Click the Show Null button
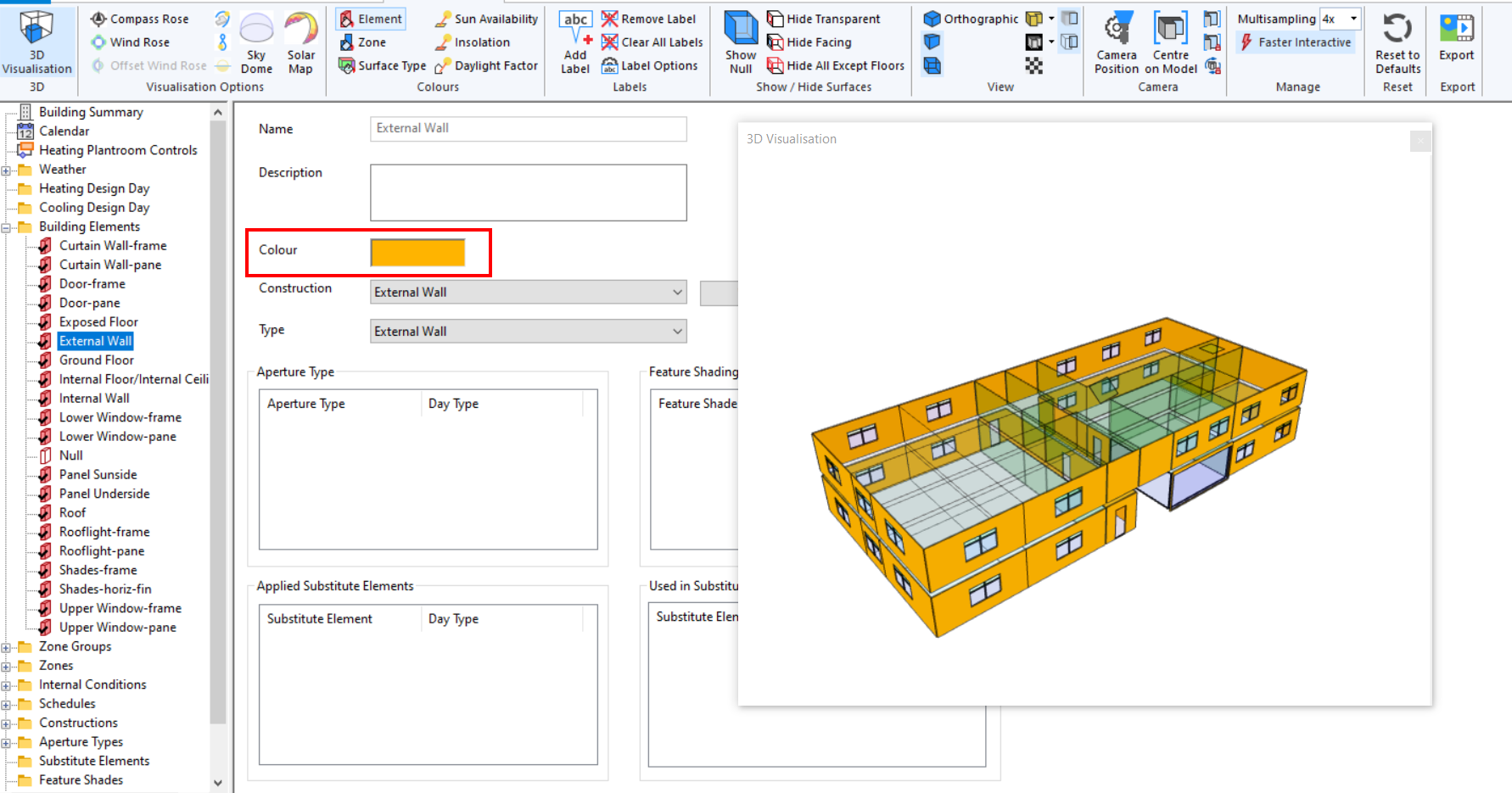Screen dimensions: 1512x793 [x=741, y=42]
